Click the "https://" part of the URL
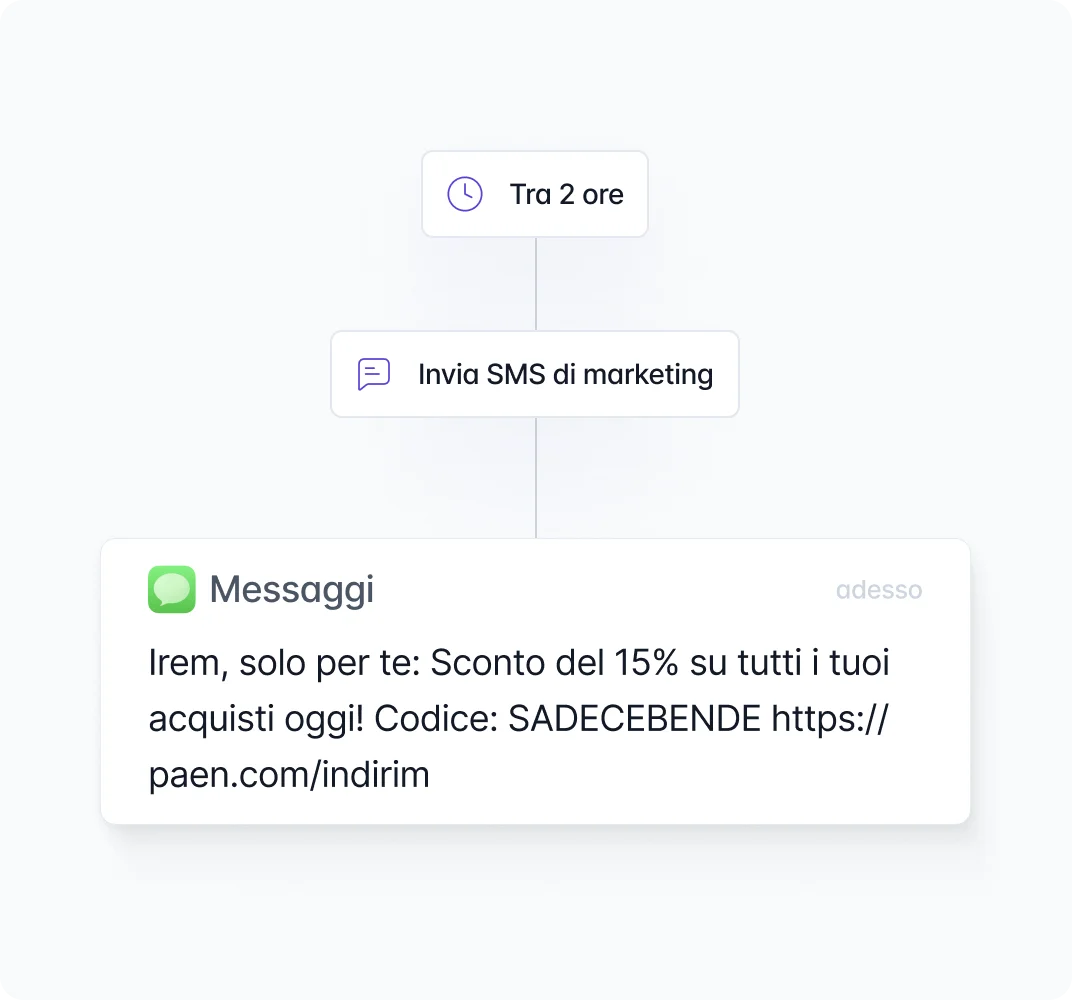Image resolution: width=1072 pixels, height=1000 pixels. pos(829,719)
